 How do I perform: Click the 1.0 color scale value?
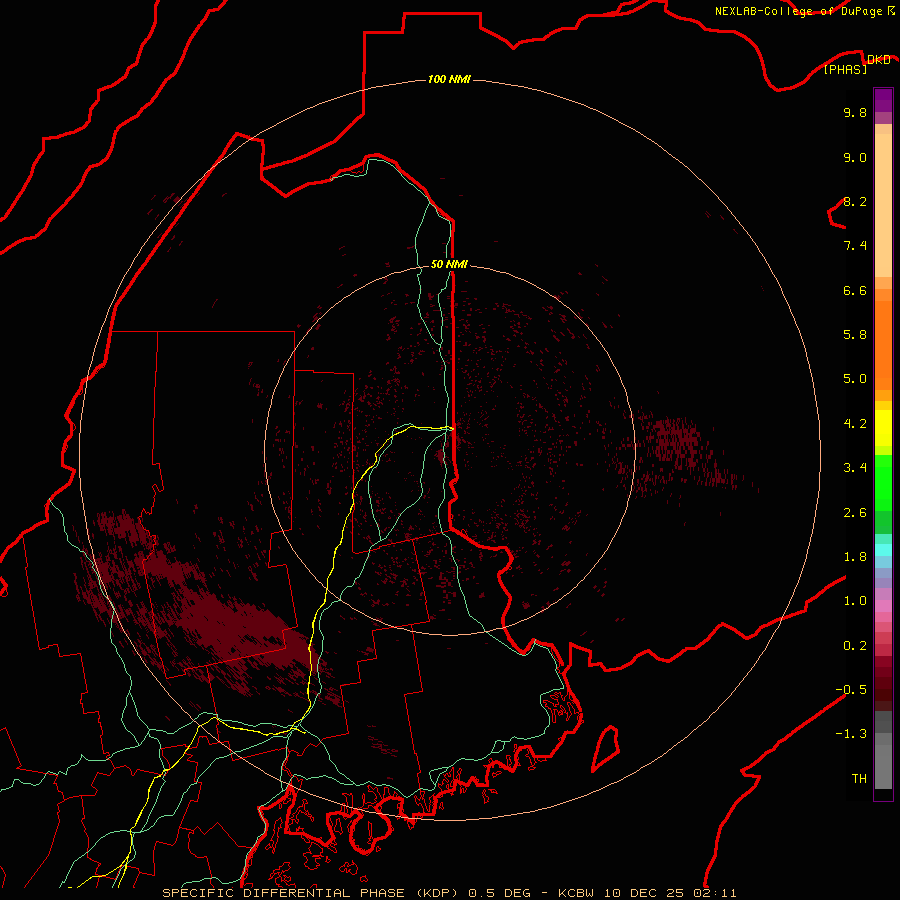click(855, 601)
